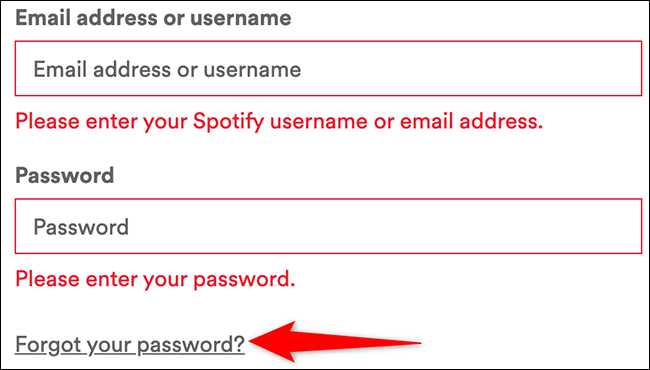
Task: Click the word "your" in the forgot link
Action: [x=108, y=346]
